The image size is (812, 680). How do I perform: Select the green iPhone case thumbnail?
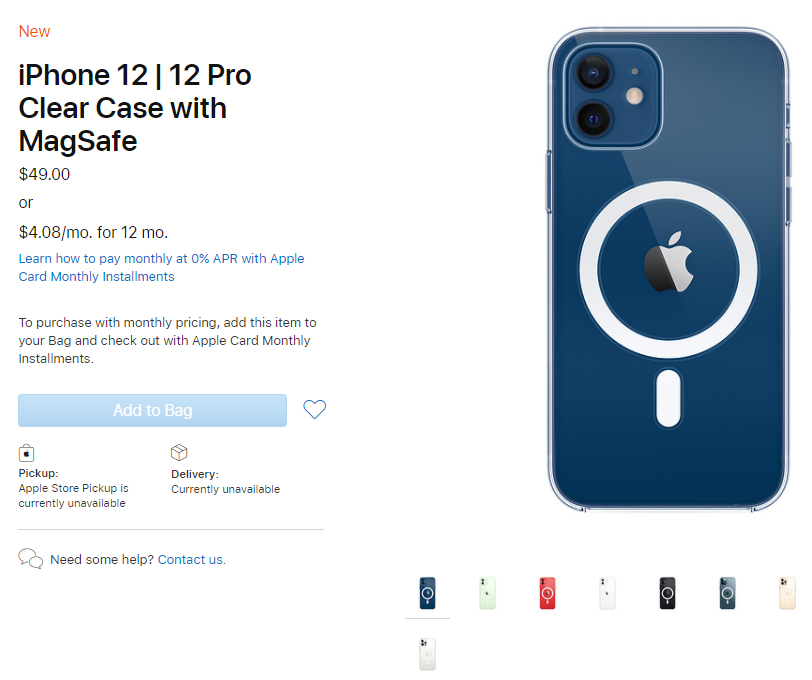coord(487,594)
